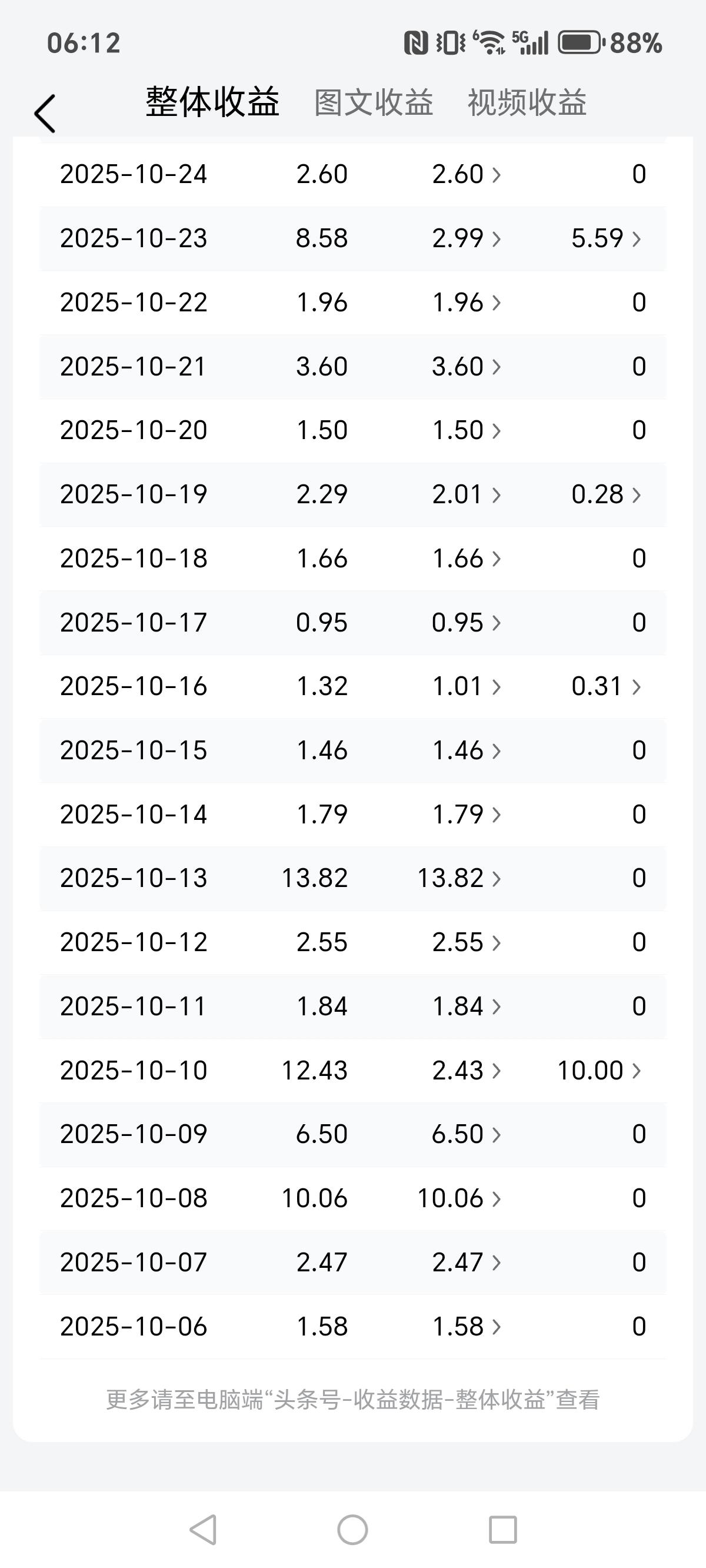Open 5.59 video earnings details for 2025-10-23
The image size is (706, 1568).
tap(605, 238)
